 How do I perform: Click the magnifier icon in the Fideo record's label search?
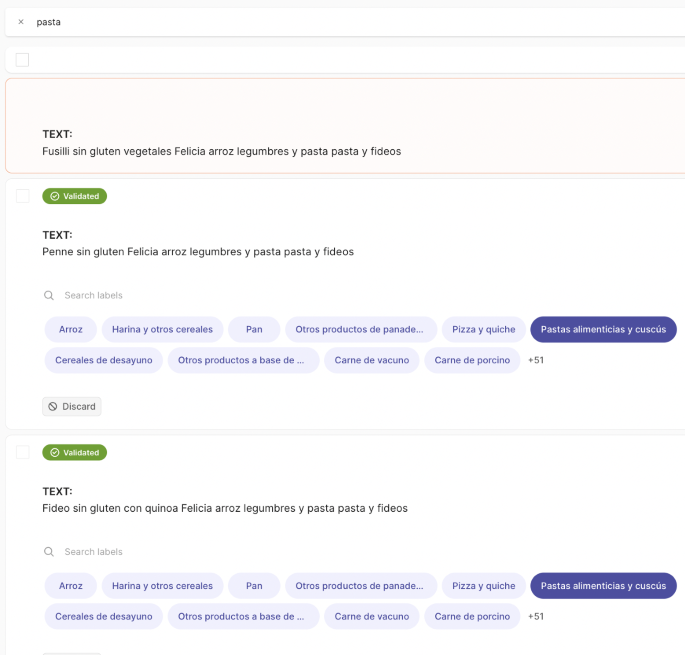48,552
